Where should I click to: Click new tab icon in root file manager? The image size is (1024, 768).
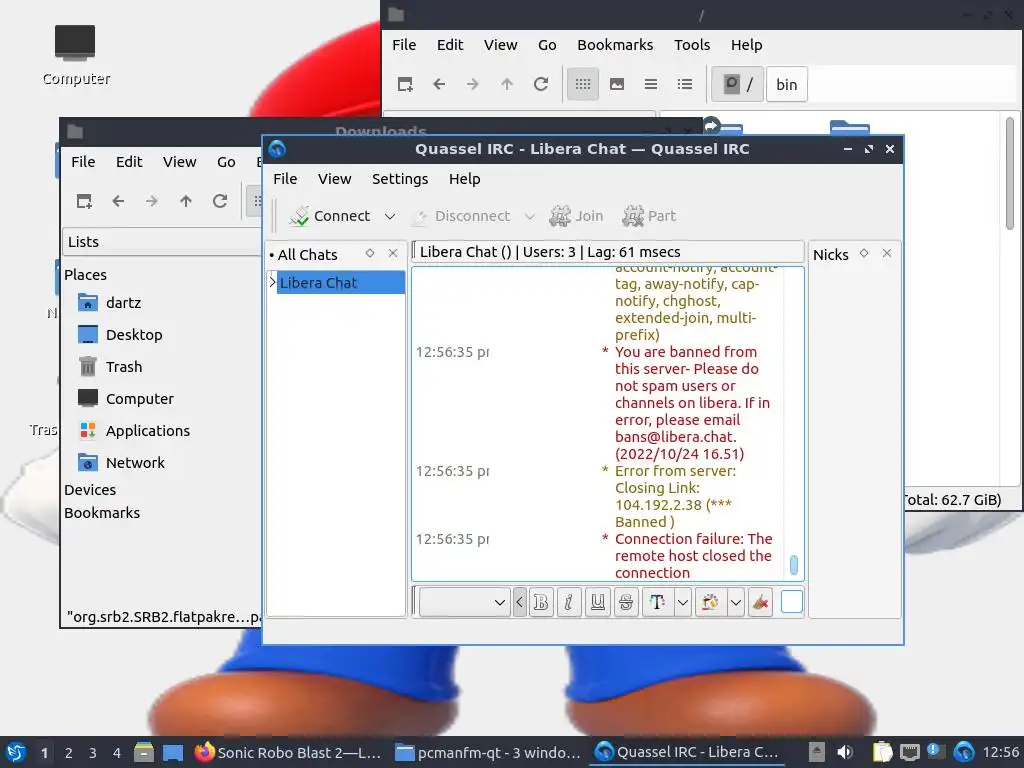(405, 84)
